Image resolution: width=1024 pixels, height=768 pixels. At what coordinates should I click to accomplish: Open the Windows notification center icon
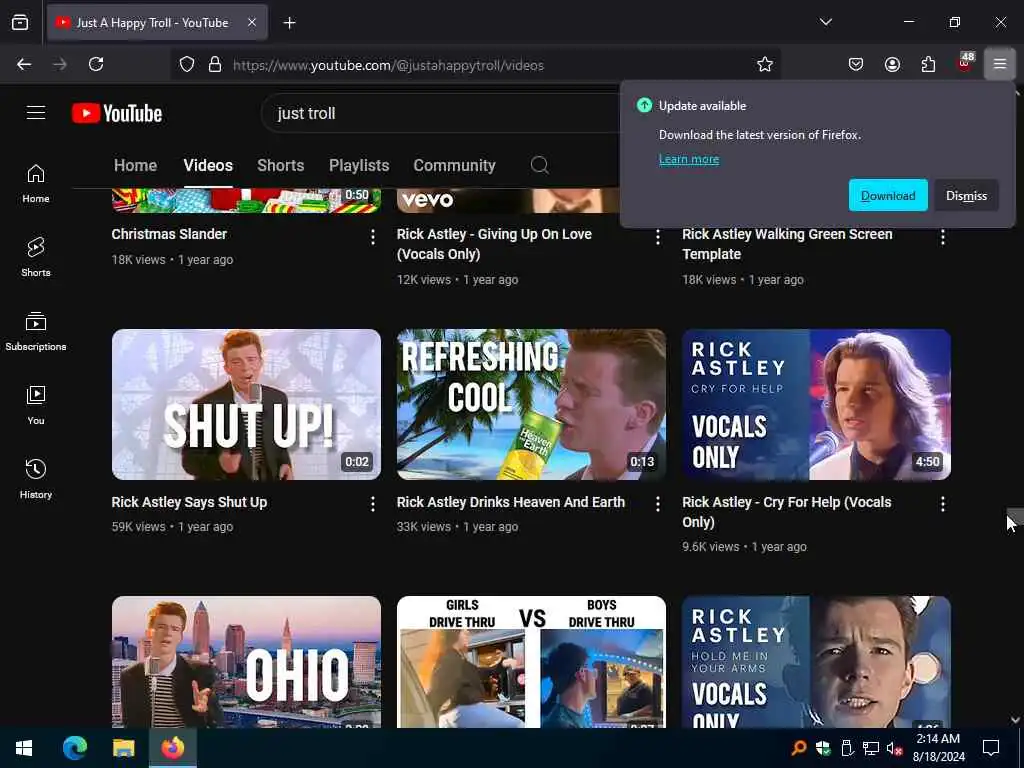pyautogui.click(x=991, y=748)
